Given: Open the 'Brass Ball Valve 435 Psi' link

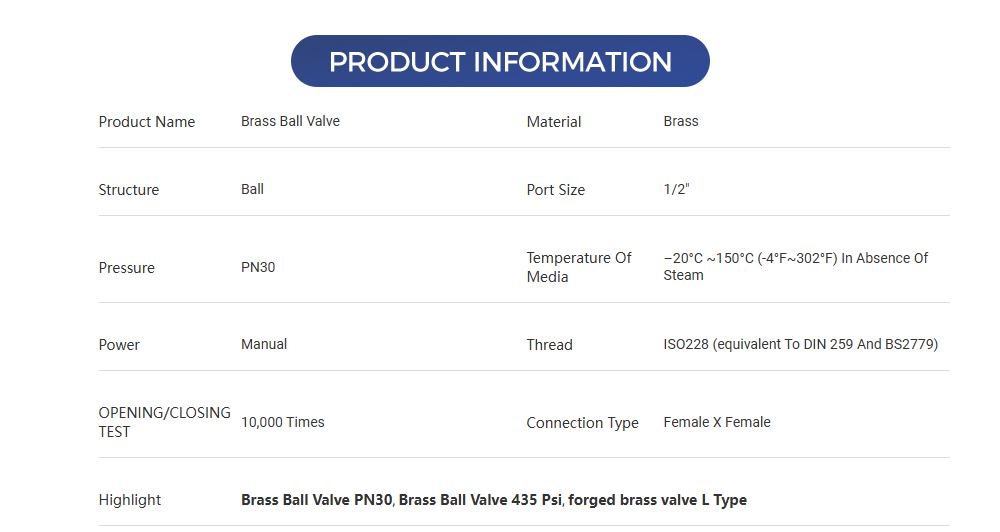Looking at the screenshot, I should 481,500.
